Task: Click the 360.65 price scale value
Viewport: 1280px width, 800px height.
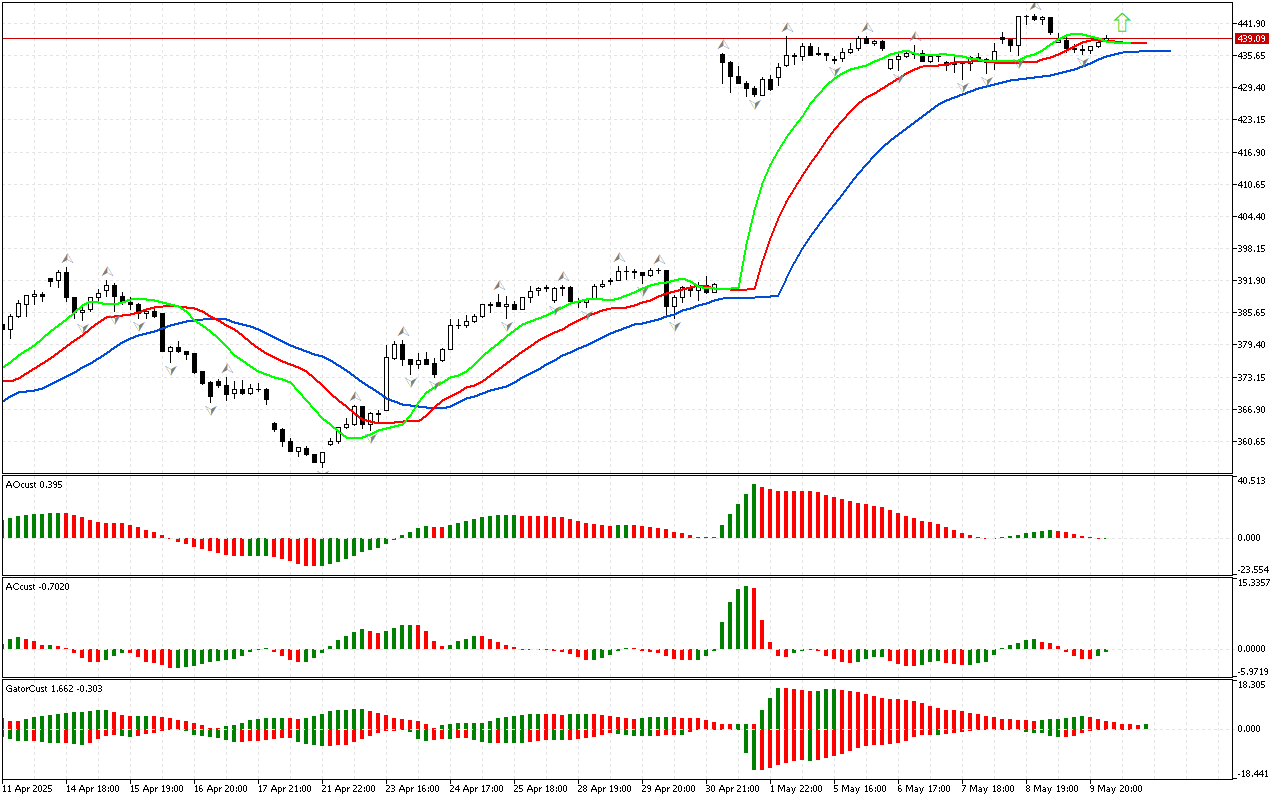Action: point(1251,441)
